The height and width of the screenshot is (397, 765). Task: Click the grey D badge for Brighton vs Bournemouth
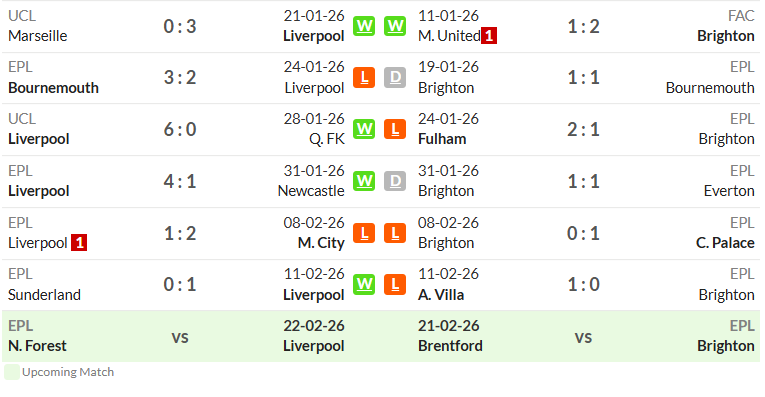tap(395, 78)
